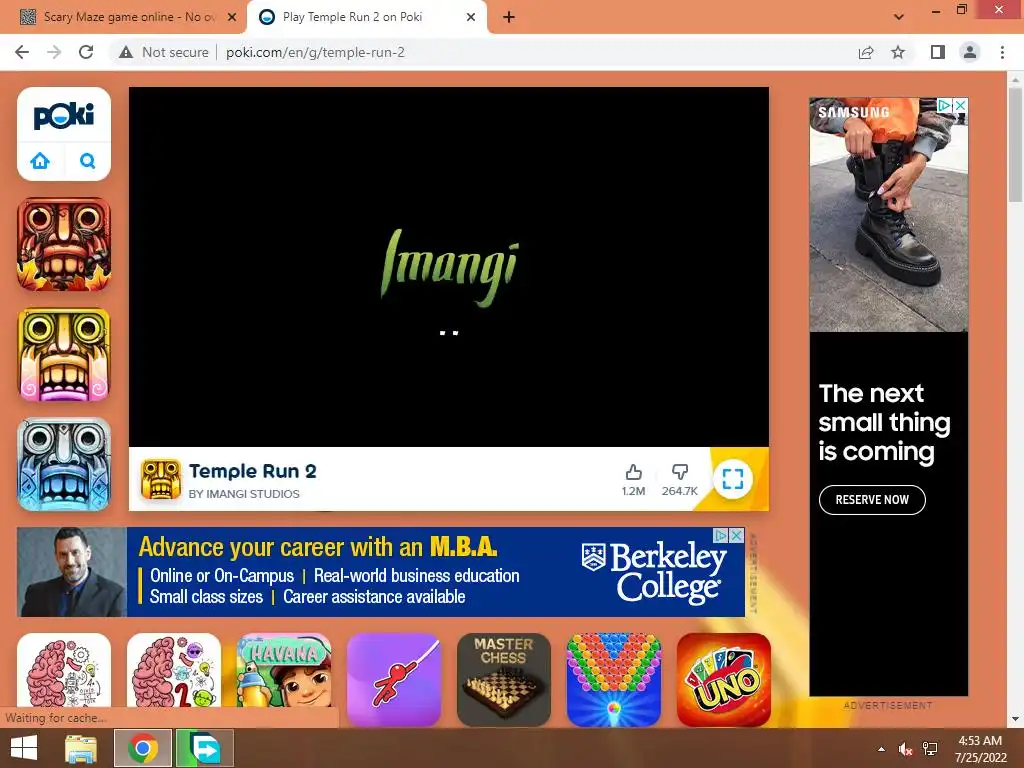
Task: Click the scroll down arrow of the page
Action: click(x=1016, y=719)
